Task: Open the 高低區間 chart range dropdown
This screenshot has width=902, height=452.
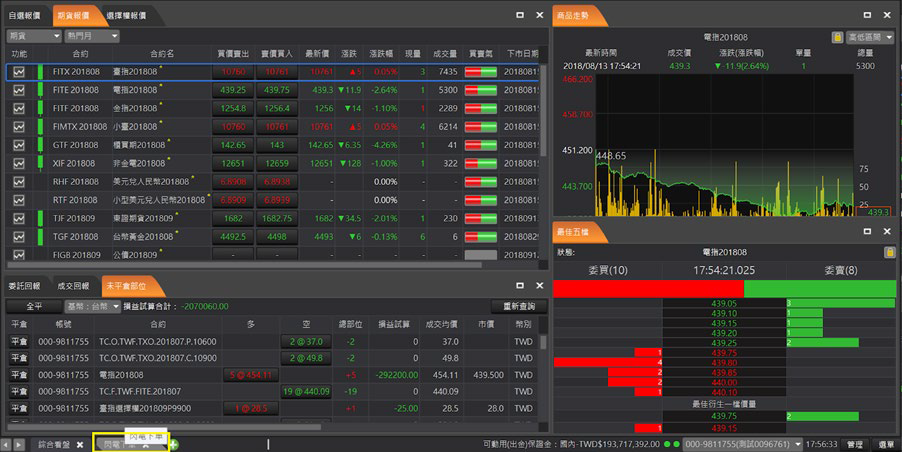Action: [x=870, y=37]
